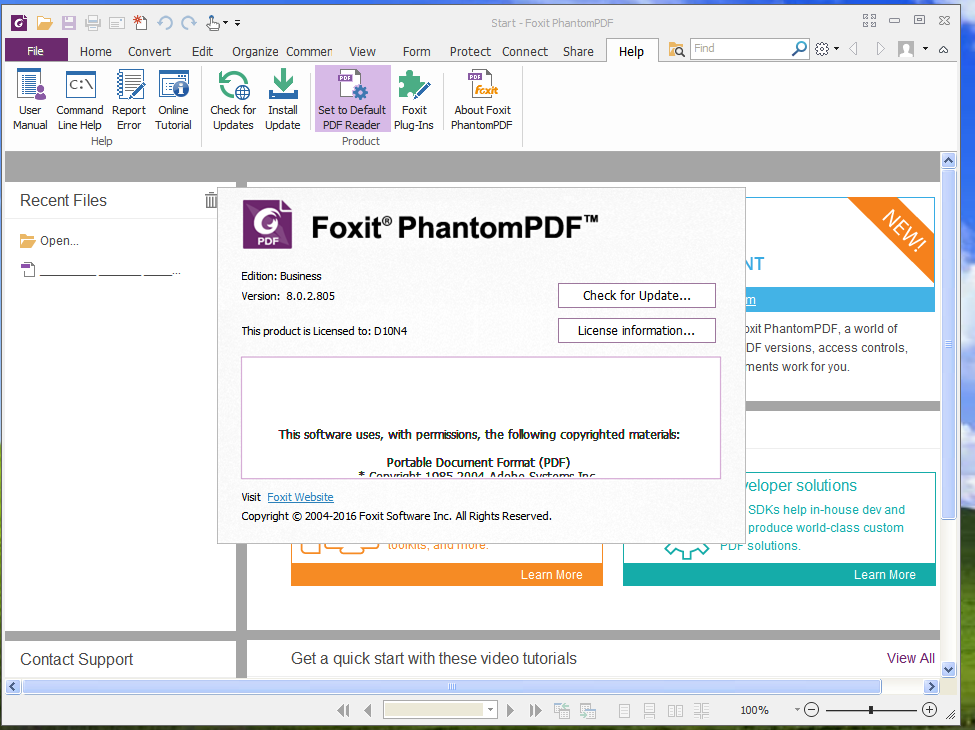Screen dimensions: 975x730
Task: Click the email envelope icon in quick toolbar
Action: tap(117, 24)
